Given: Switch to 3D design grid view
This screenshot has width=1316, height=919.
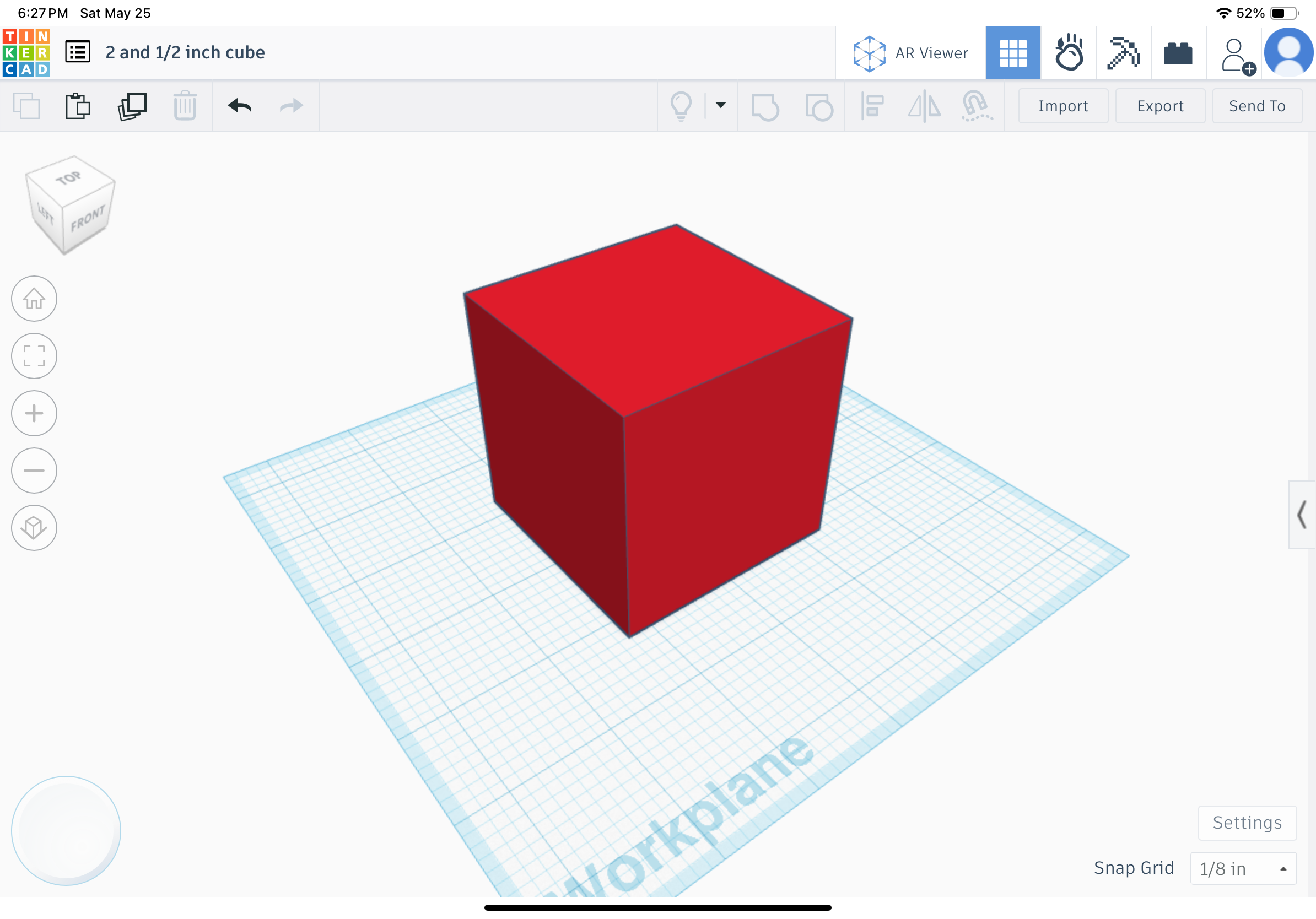Looking at the screenshot, I should point(1013,53).
